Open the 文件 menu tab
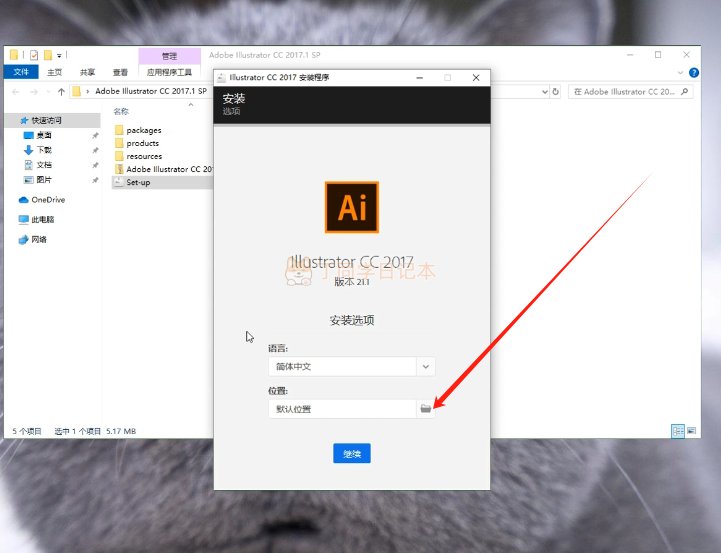This screenshot has width=721, height=553. pos(21,72)
